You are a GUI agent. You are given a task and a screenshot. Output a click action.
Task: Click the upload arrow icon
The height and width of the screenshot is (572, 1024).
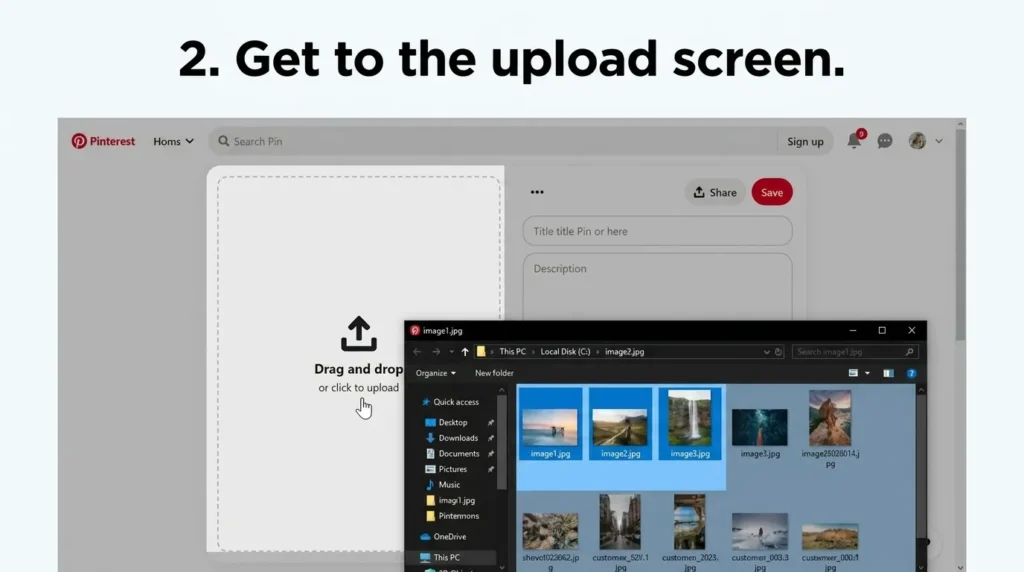pos(359,334)
